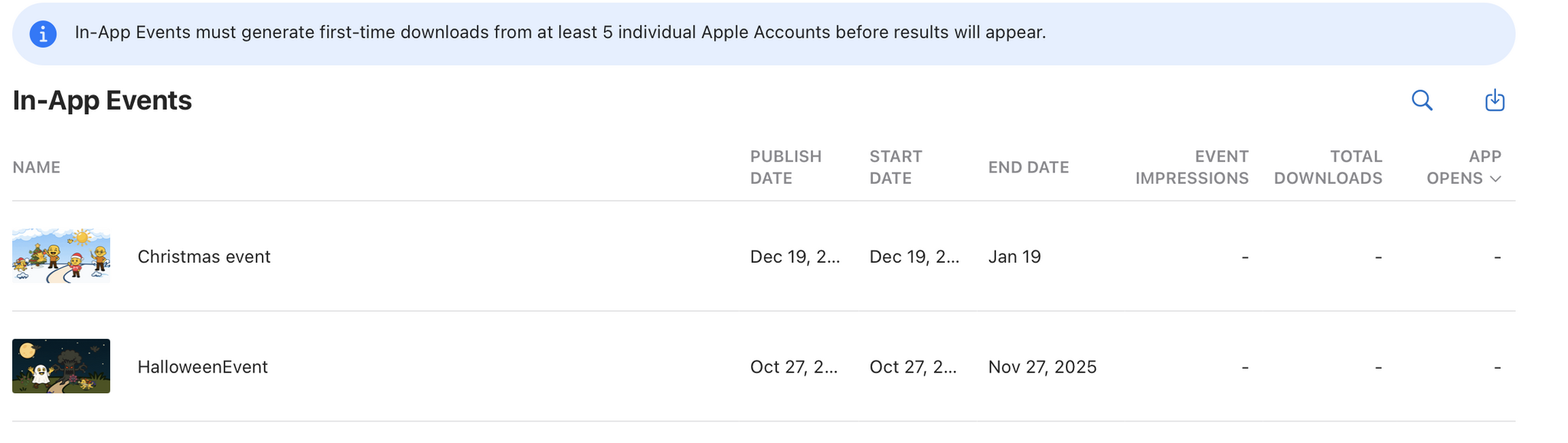Viewport: 1568px width, 443px height.
Task: Click the blue info icon in banner
Action: click(x=43, y=34)
